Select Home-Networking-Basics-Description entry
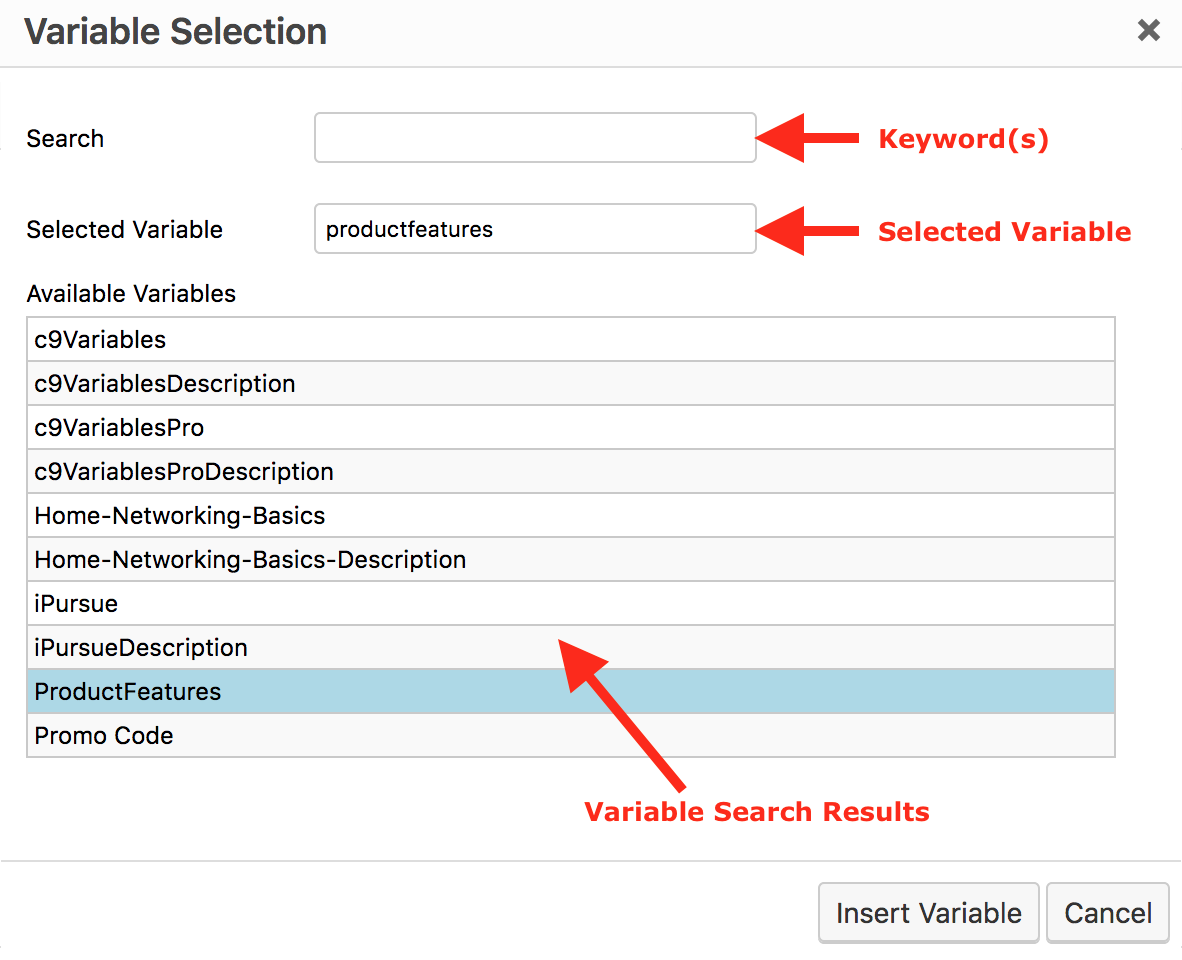 (250, 560)
